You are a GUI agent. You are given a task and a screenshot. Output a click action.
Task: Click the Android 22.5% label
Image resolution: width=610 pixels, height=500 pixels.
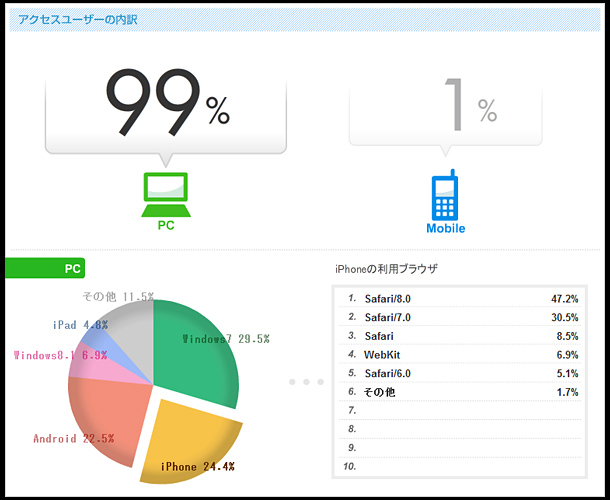point(74,439)
